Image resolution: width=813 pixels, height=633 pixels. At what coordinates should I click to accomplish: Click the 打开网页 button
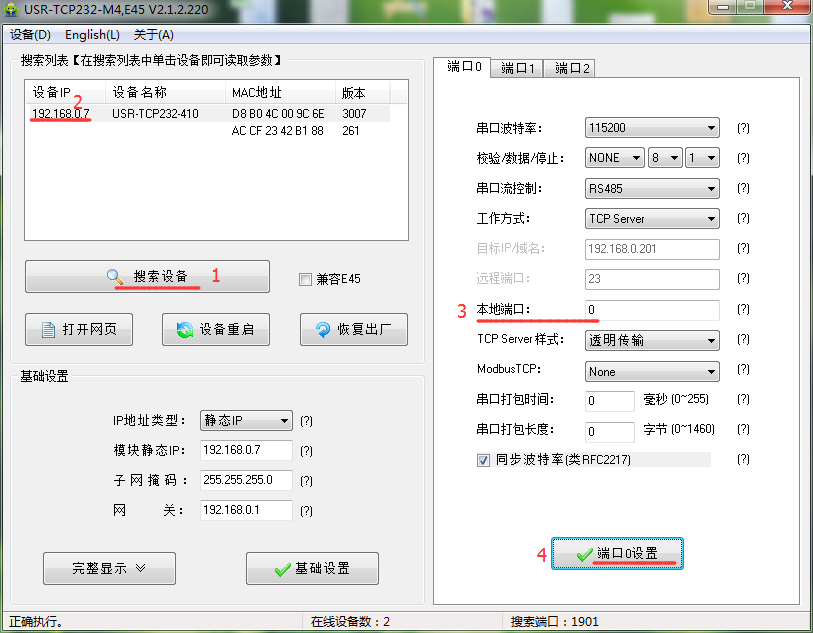point(79,329)
